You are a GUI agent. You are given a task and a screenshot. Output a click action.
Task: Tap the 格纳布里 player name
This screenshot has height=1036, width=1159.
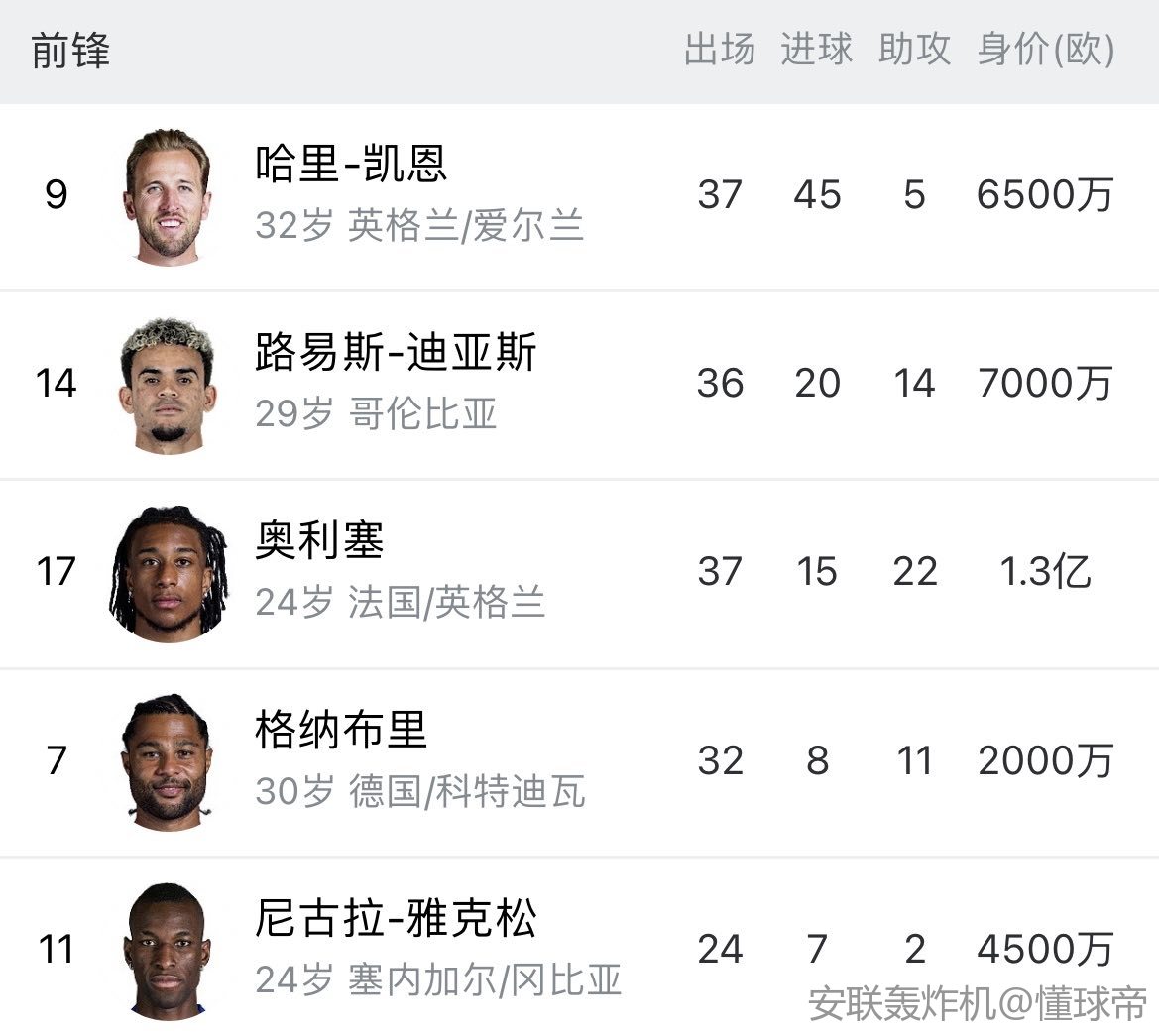[x=340, y=731]
